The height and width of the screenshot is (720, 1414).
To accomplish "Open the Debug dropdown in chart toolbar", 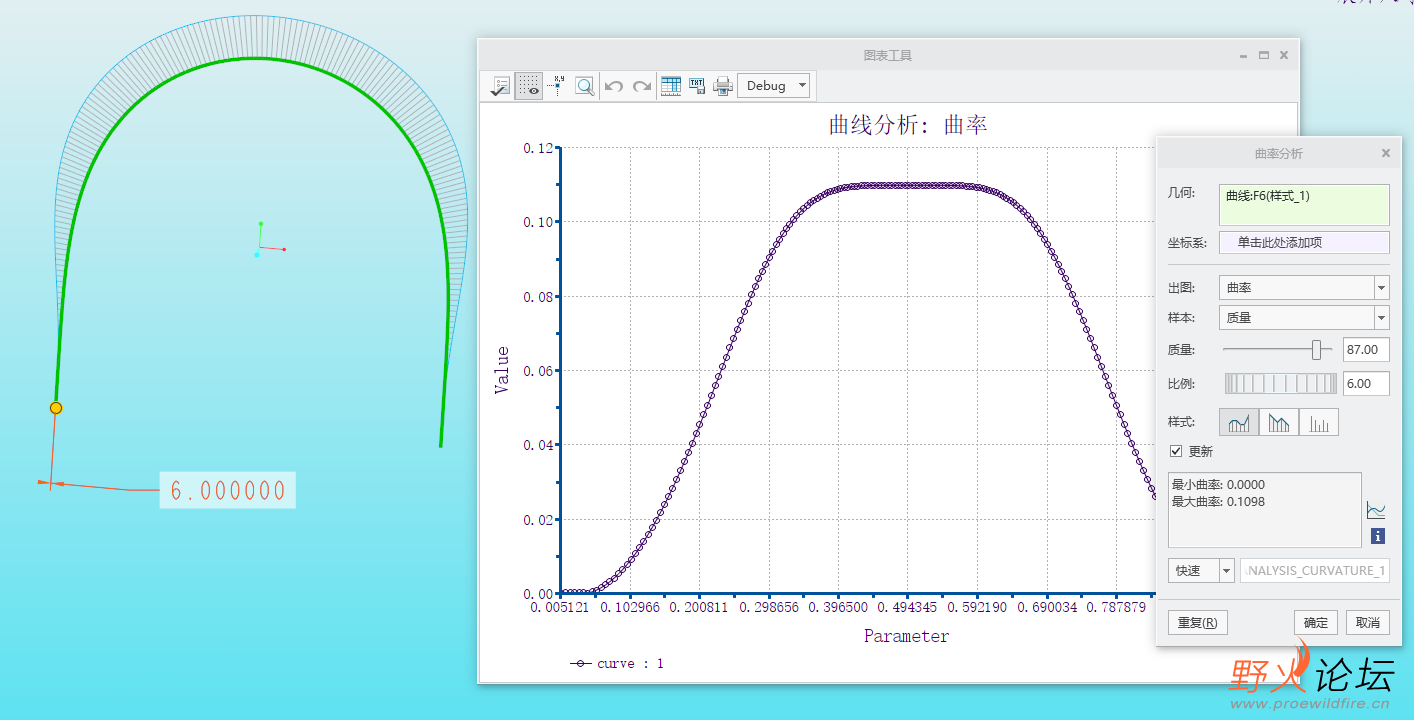I will [x=774, y=86].
